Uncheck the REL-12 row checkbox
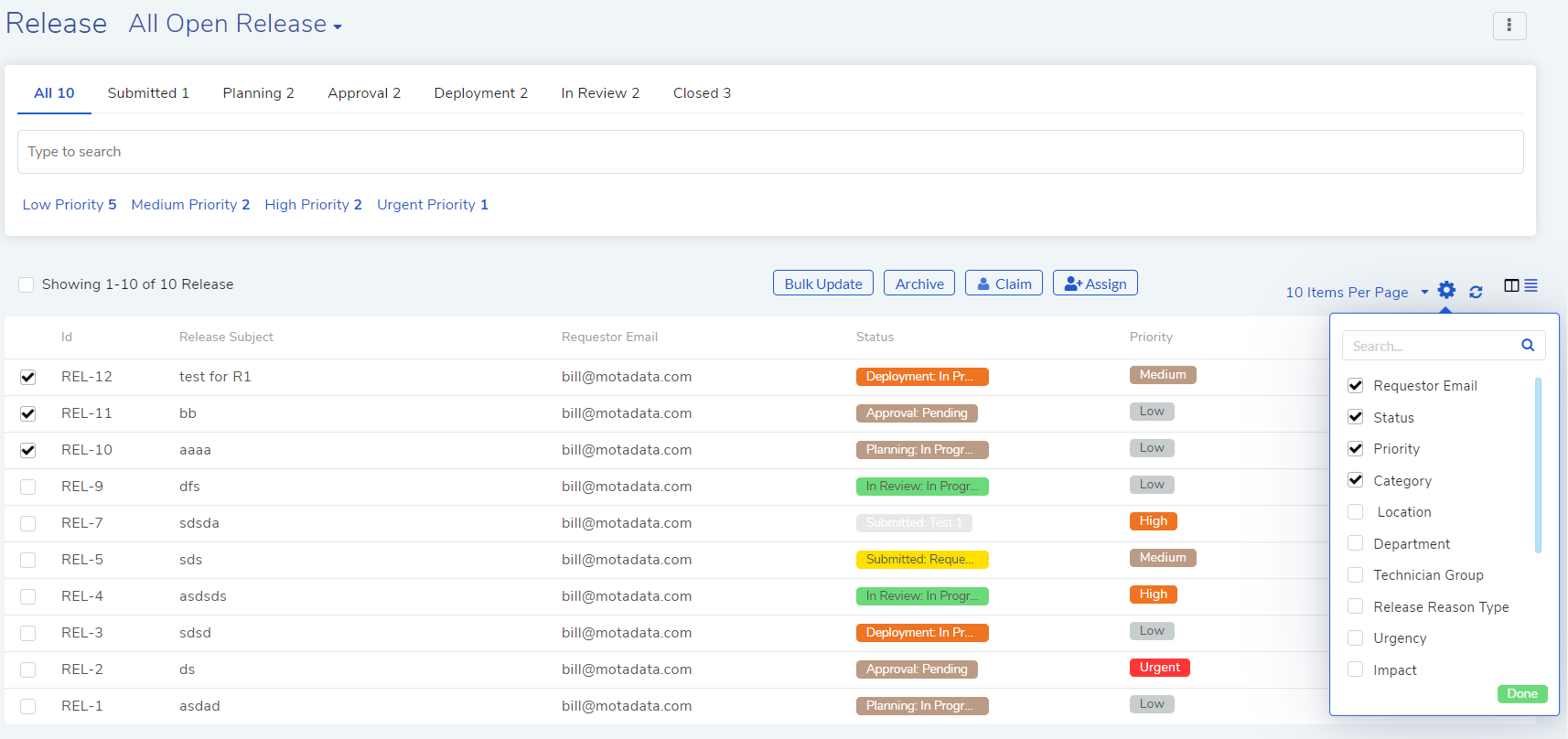Screen dimensions: 1568x739 click(28, 377)
